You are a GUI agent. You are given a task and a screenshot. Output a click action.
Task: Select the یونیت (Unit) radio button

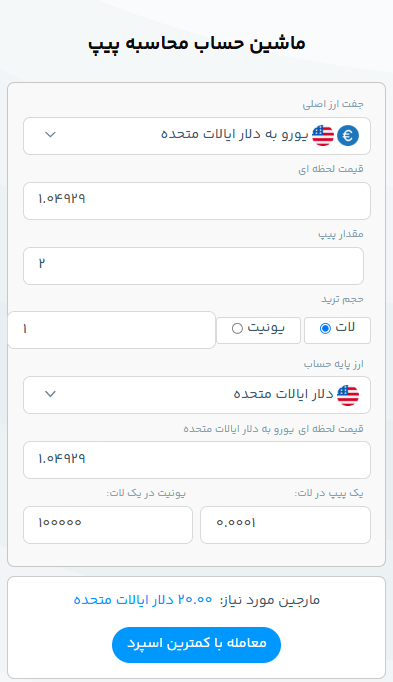tap(237, 328)
